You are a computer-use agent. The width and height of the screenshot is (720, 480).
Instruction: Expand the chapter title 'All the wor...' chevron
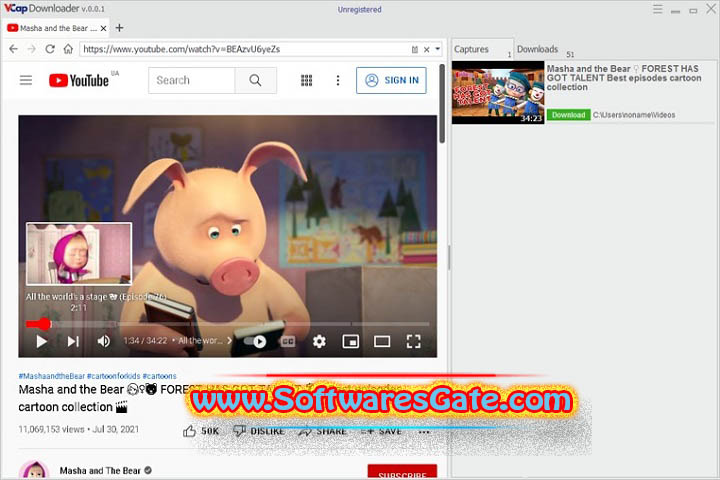coord(230,341)
